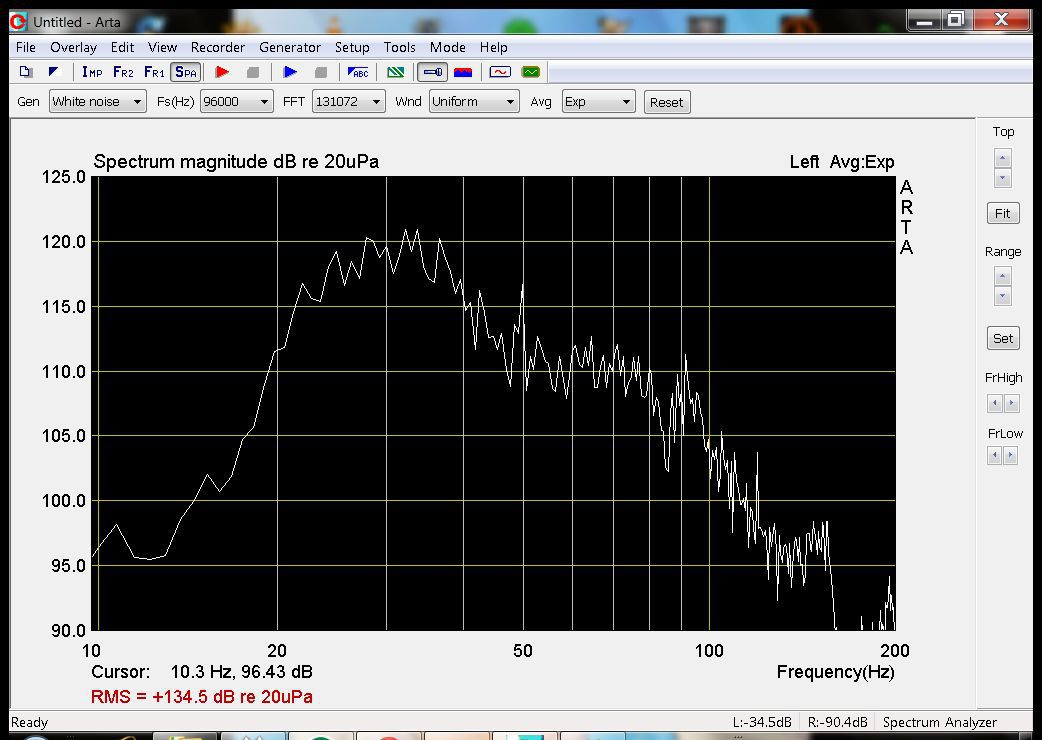Open the Generator menu
This screenshot has width=1042, height=740.
[290, 47]
